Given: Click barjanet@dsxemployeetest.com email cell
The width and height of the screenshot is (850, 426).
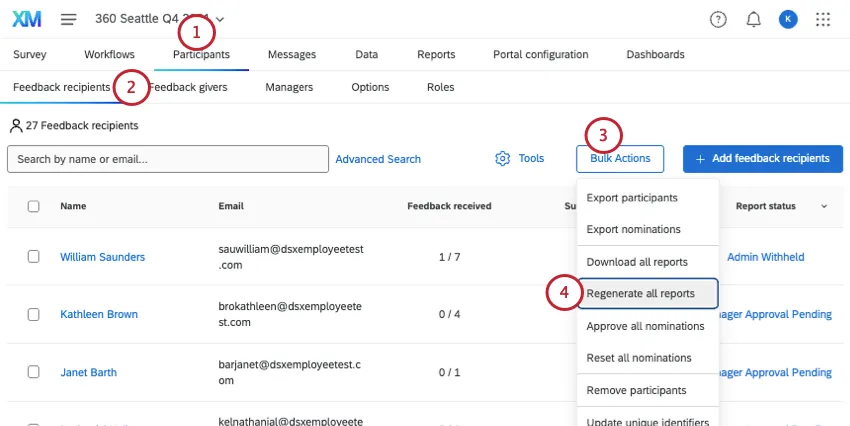Looking at the screenshot, I should click(x=289, y=372).
